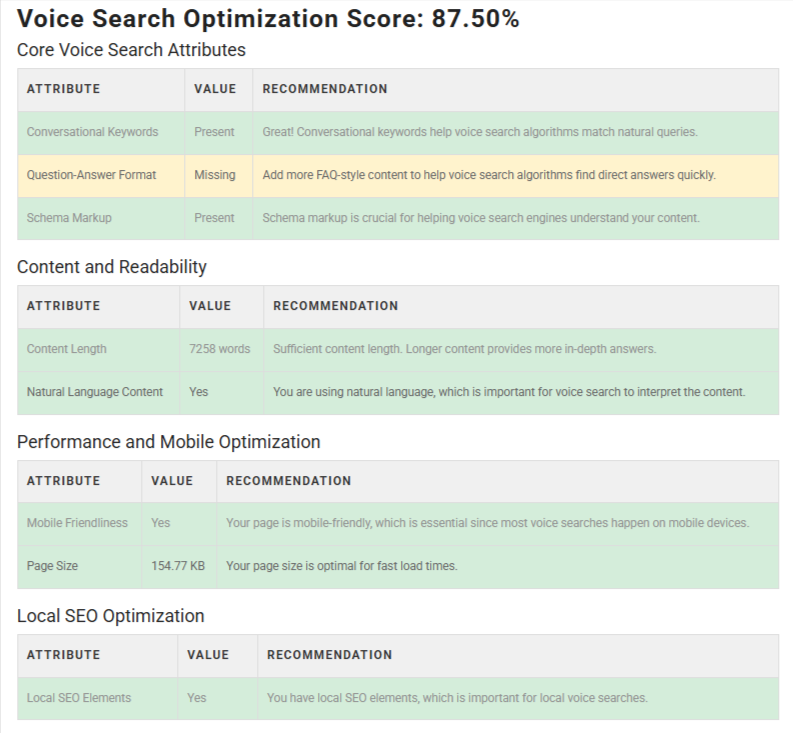Image resolution: width=793 pixels, height=733 pixels.
Task: Click the Value column header in Core Voice table
Action: click(x=215, y=89)
